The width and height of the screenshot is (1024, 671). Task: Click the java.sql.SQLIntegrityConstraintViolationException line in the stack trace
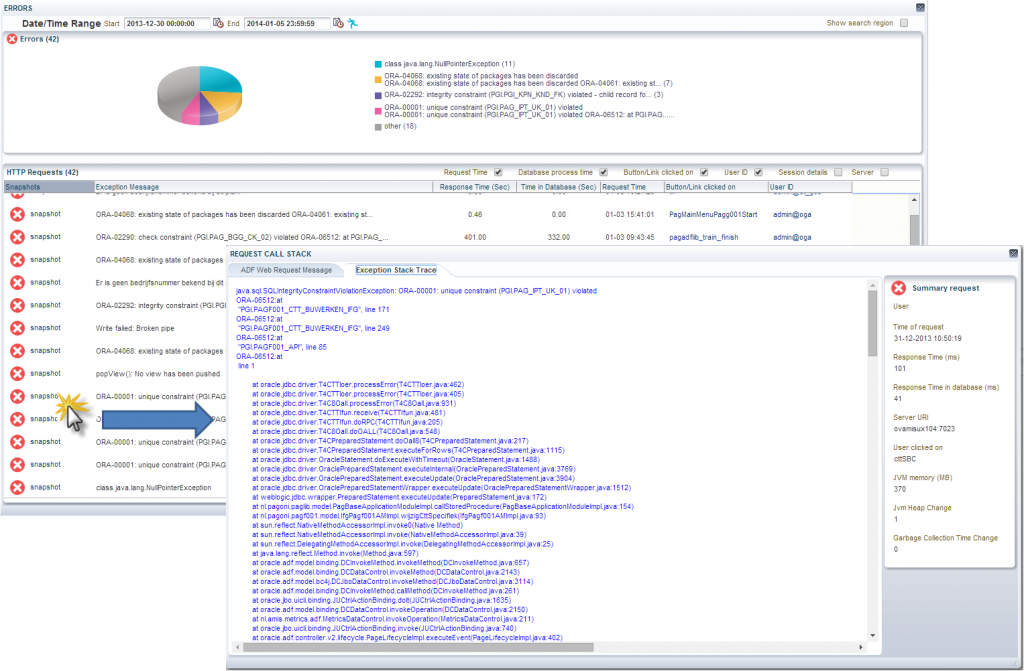point(416,291)
